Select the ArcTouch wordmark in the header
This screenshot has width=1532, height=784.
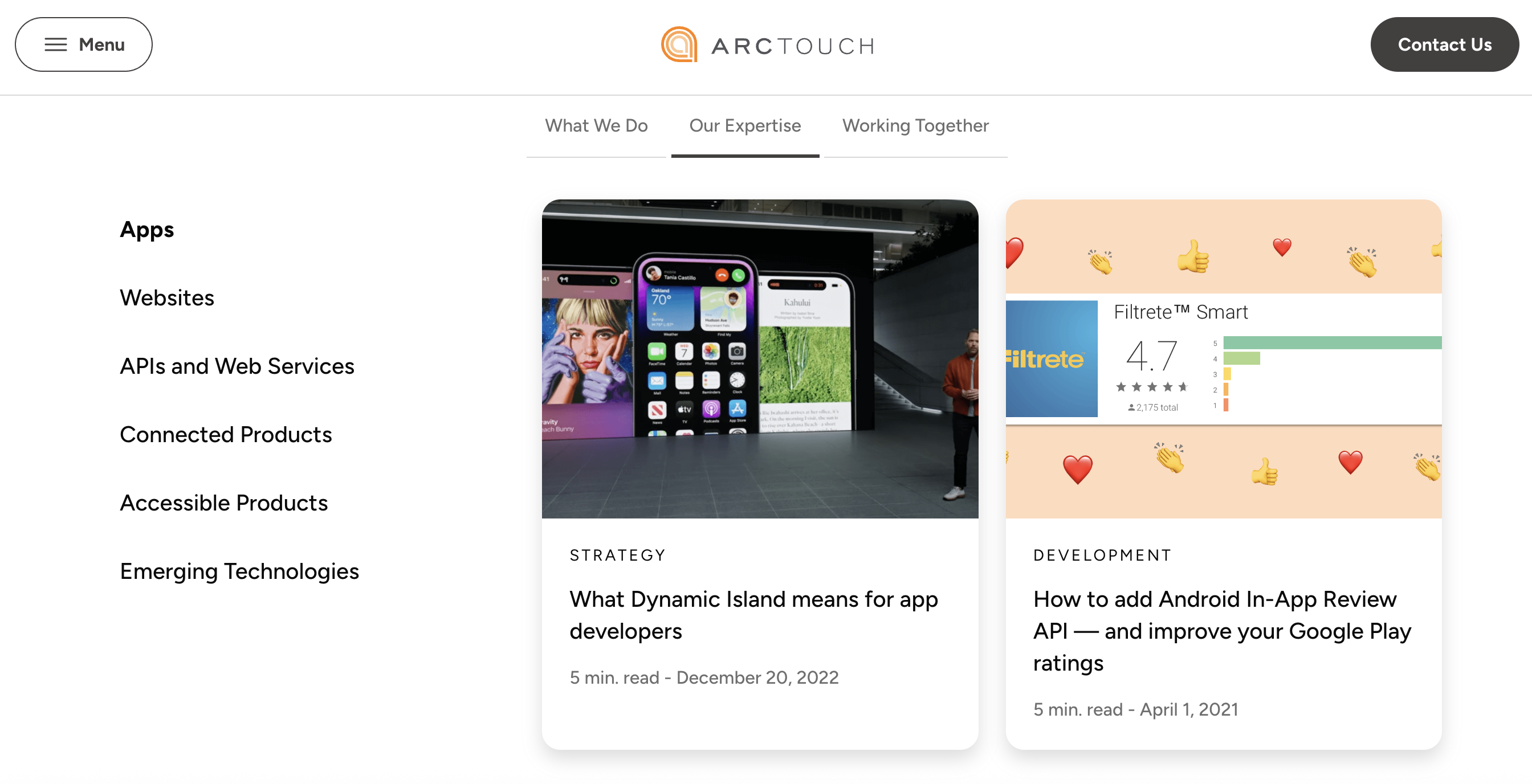(x=791, y=45)
